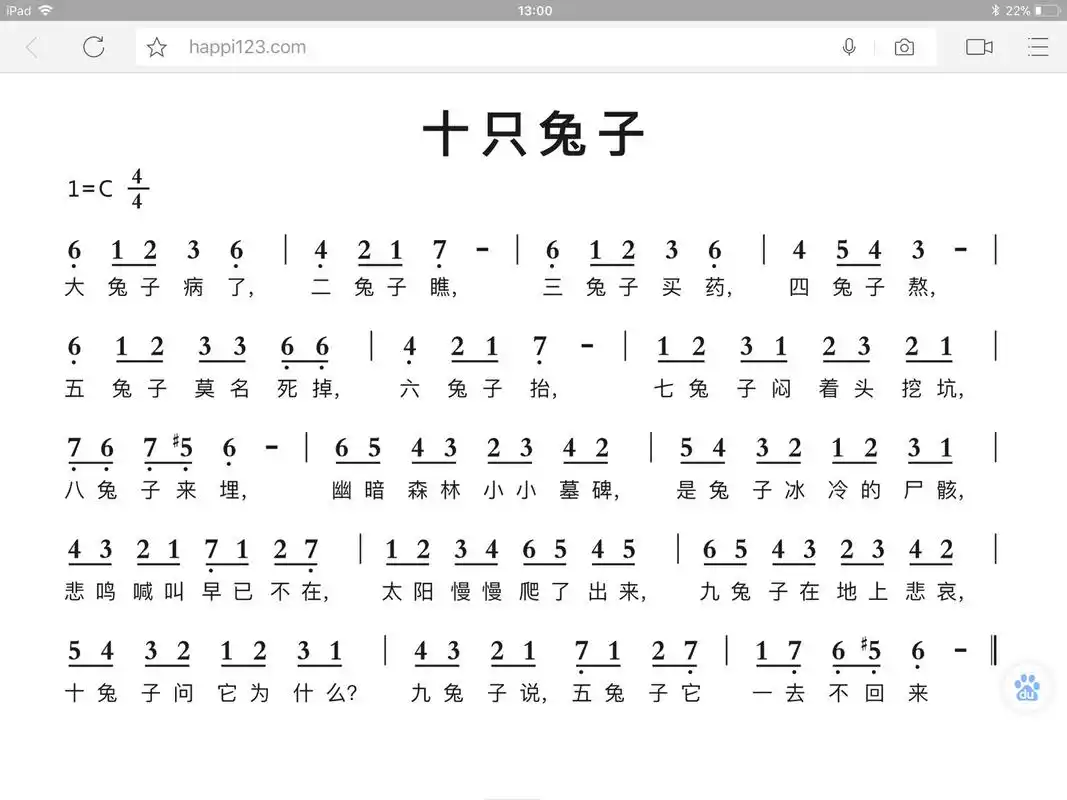Open the browser menu via hamburger icon

coord(1038,46)
